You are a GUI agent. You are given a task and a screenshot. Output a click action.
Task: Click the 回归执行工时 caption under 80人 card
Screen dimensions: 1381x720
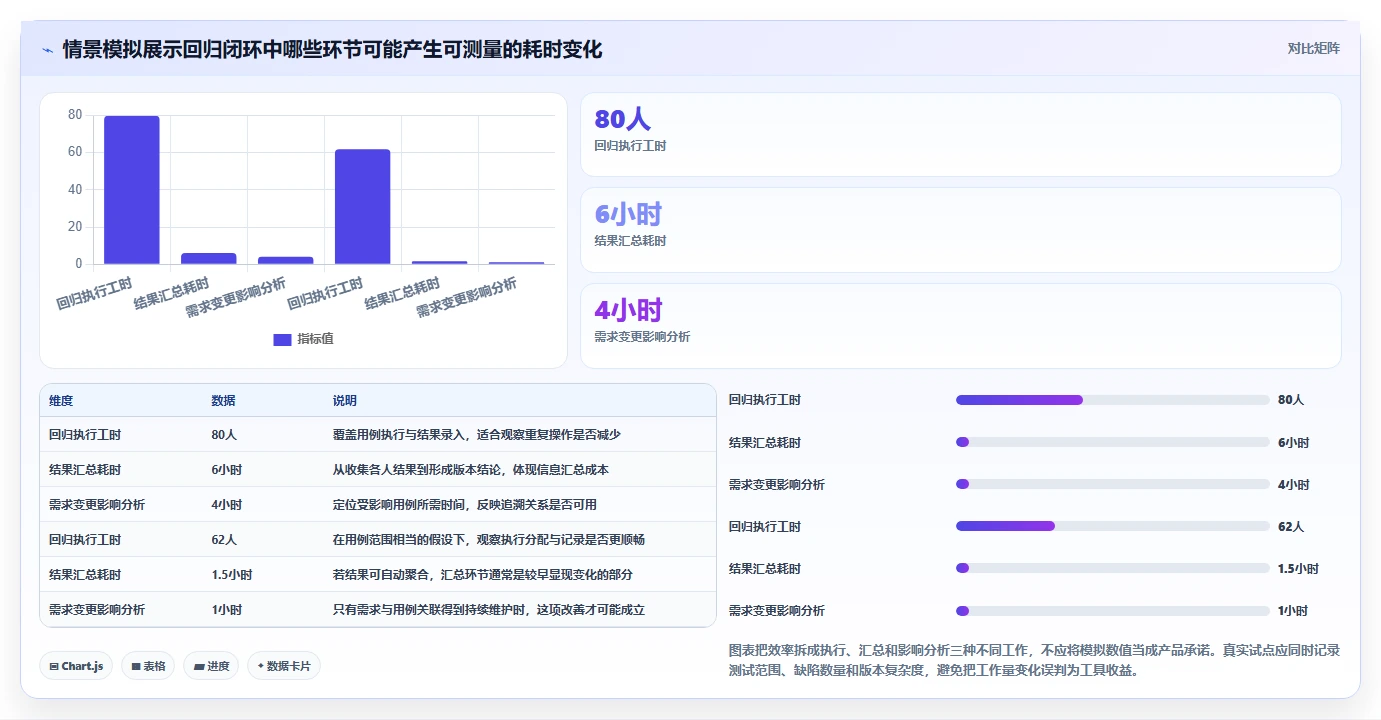click(630, 146)
